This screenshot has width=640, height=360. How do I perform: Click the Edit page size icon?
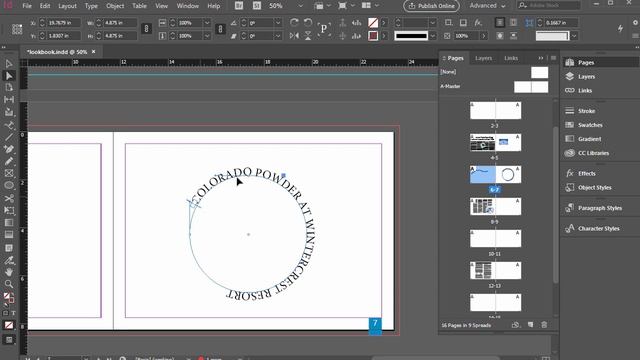516,325
